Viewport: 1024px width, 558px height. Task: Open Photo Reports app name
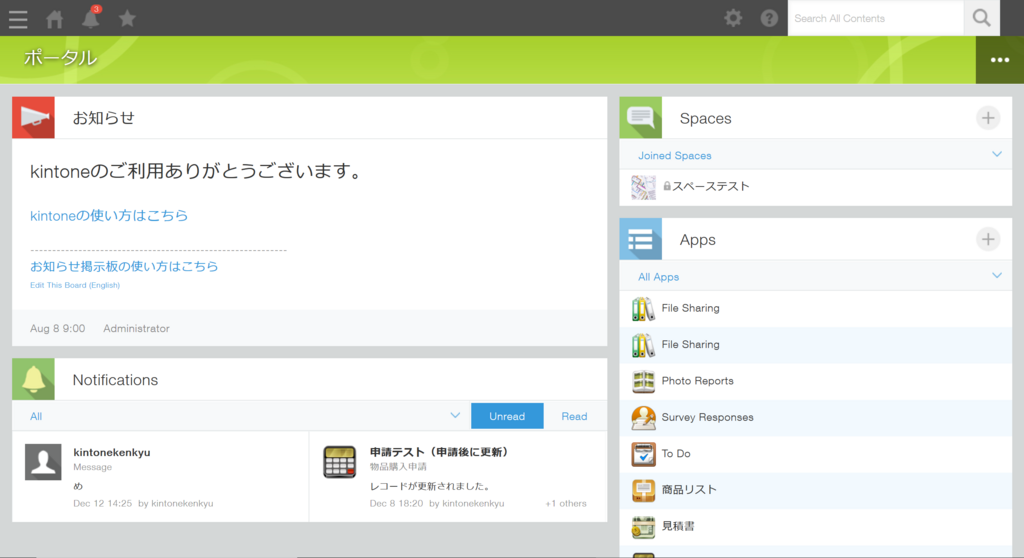(697, 381)
